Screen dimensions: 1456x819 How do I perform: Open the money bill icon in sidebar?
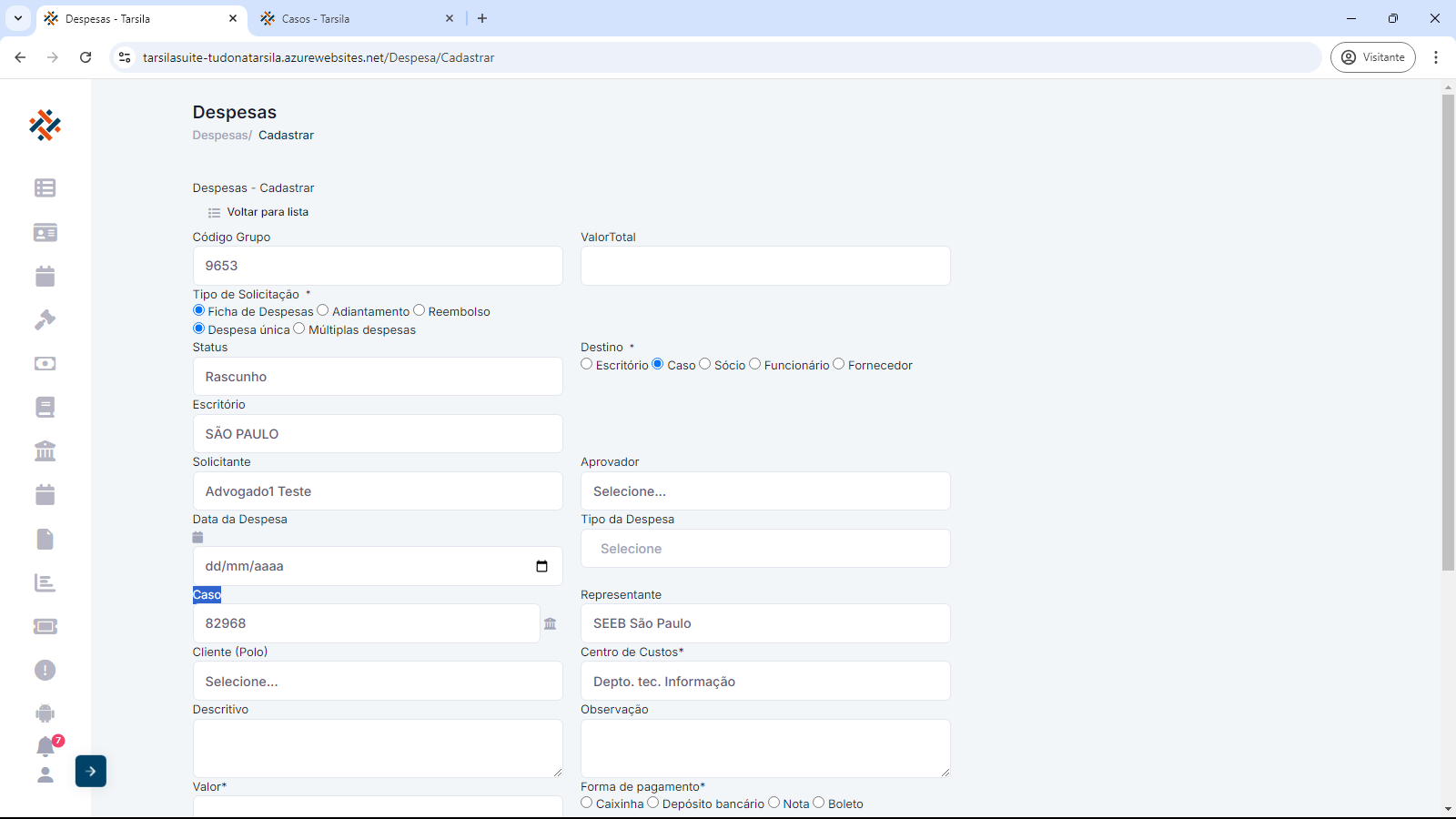pyautogui.click(x=45, y=364)
